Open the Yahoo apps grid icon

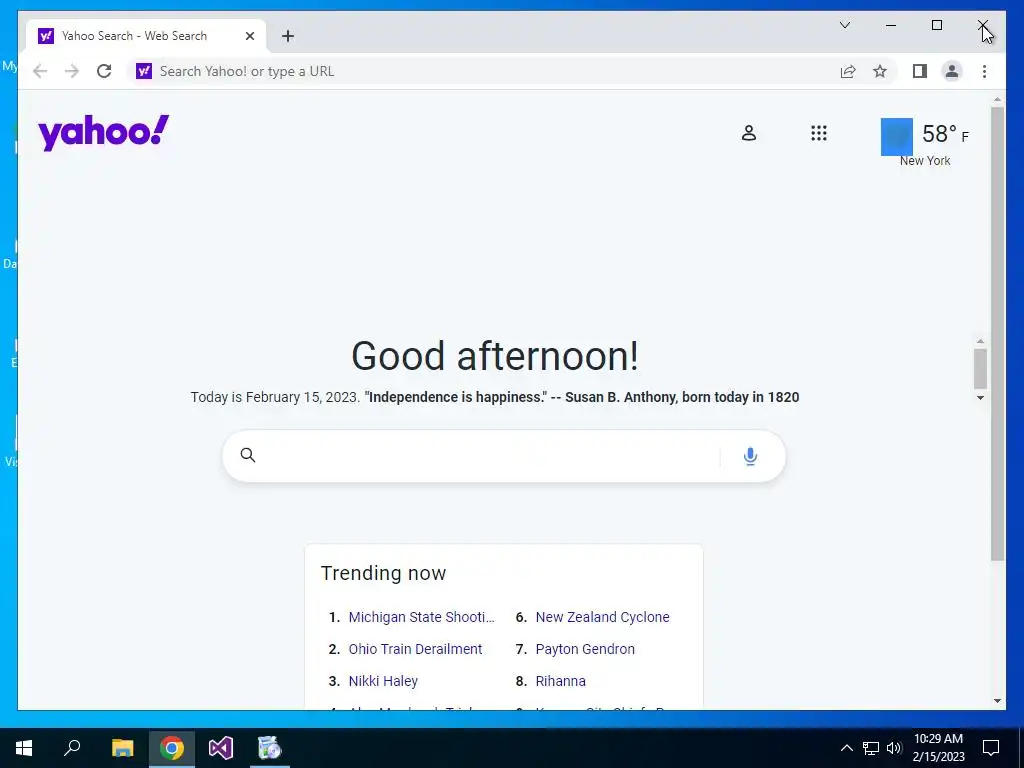[818, 133]
